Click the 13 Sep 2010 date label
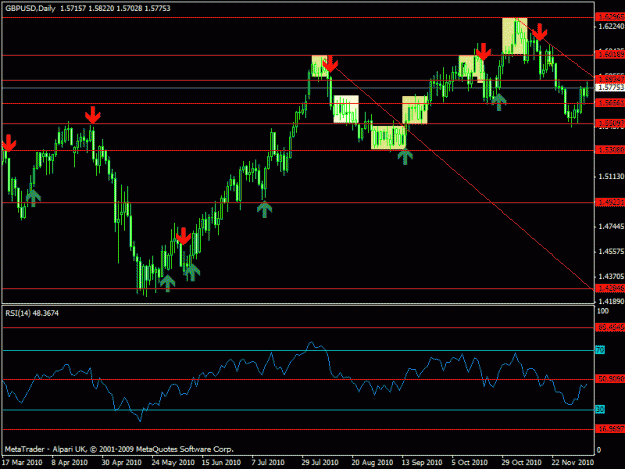The image size is (625, 469). [x=422, y=462]
